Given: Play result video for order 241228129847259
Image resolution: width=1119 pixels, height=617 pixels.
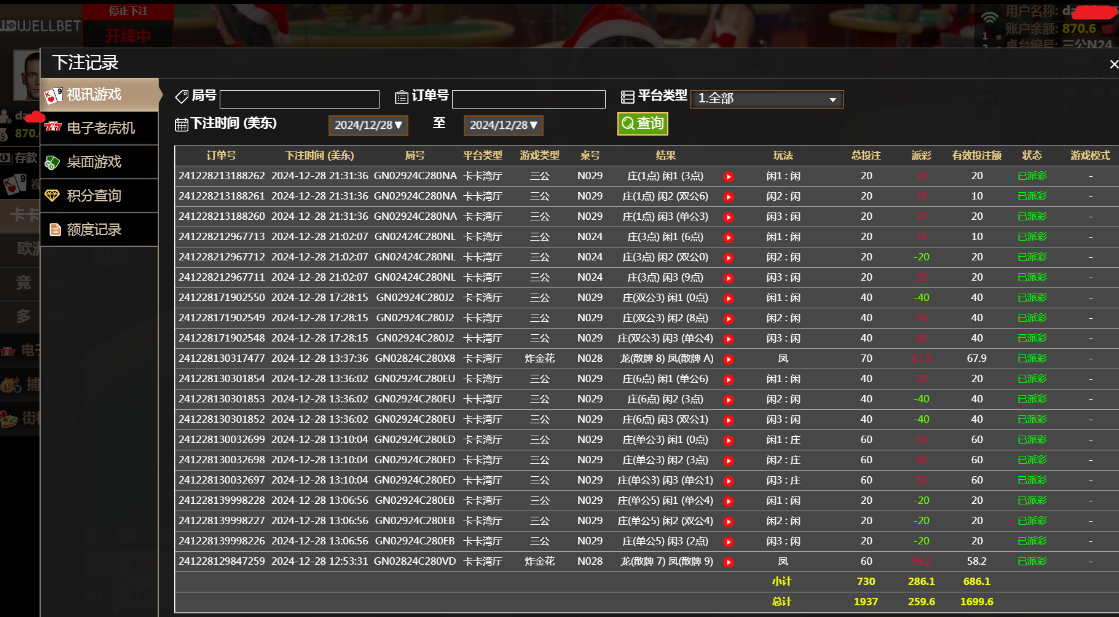Looking at the screenshot, I should (x=729, y=562).
